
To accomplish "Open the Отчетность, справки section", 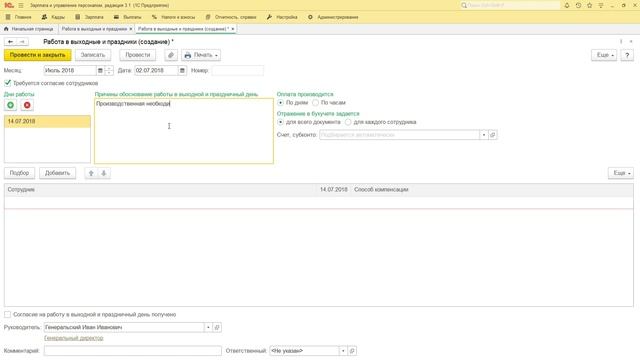I will click(231, 17).
